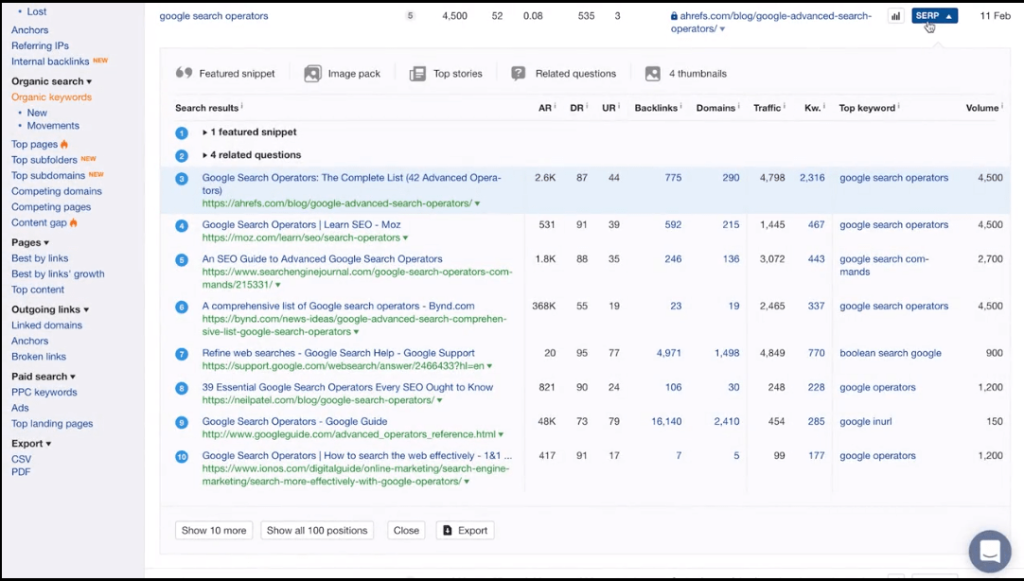This screenshot has width=1024, height=581.
Task: Open the google search operators keyword link
Action: coord(214,16)
